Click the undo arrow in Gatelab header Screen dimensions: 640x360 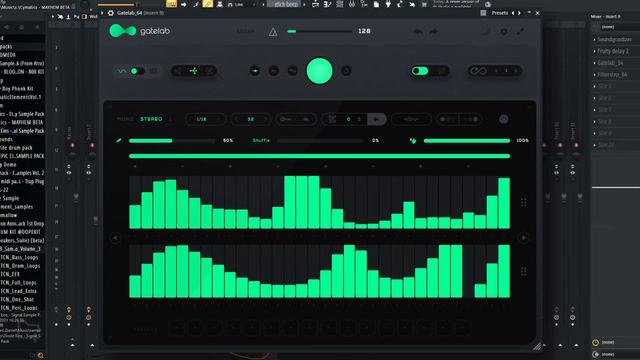tap(418, 31)
